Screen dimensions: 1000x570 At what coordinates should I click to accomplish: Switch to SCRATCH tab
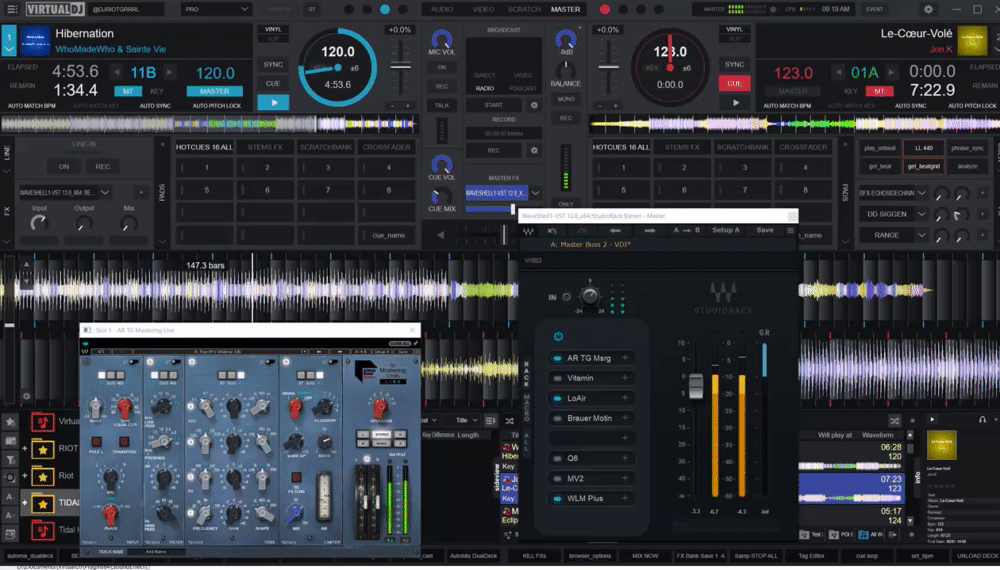pyautogui.click(x=524, y=10)
